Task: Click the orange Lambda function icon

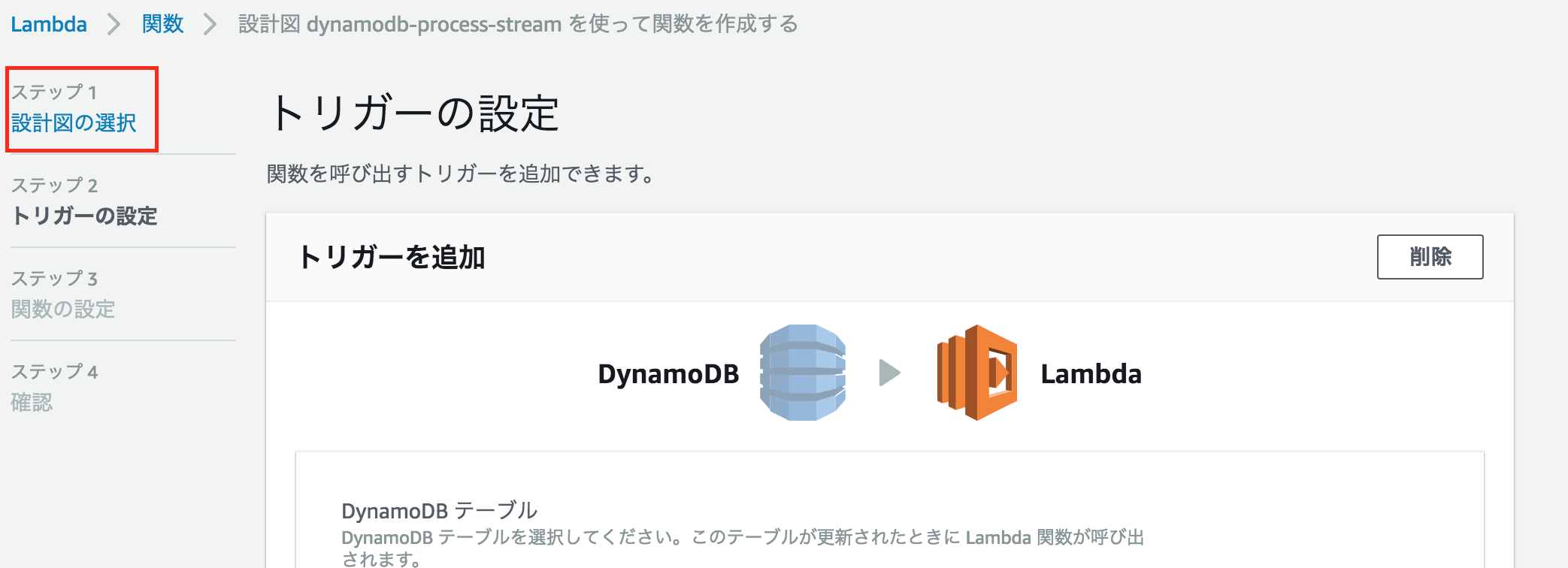Action: 976,373
